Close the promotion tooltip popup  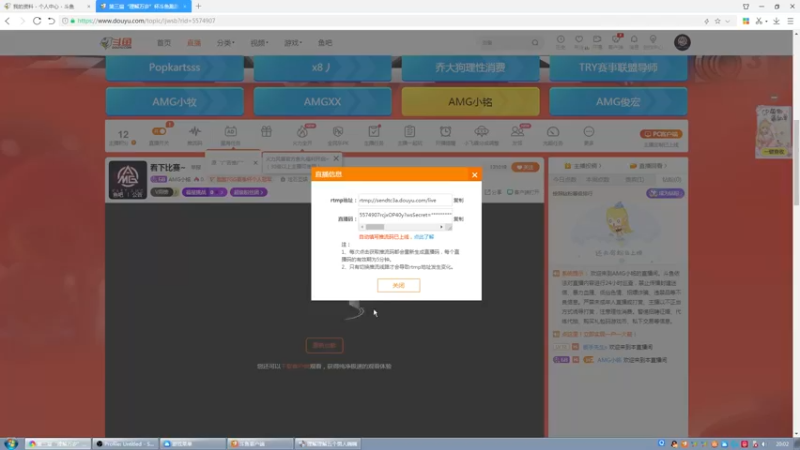click(x=255, y=163)
